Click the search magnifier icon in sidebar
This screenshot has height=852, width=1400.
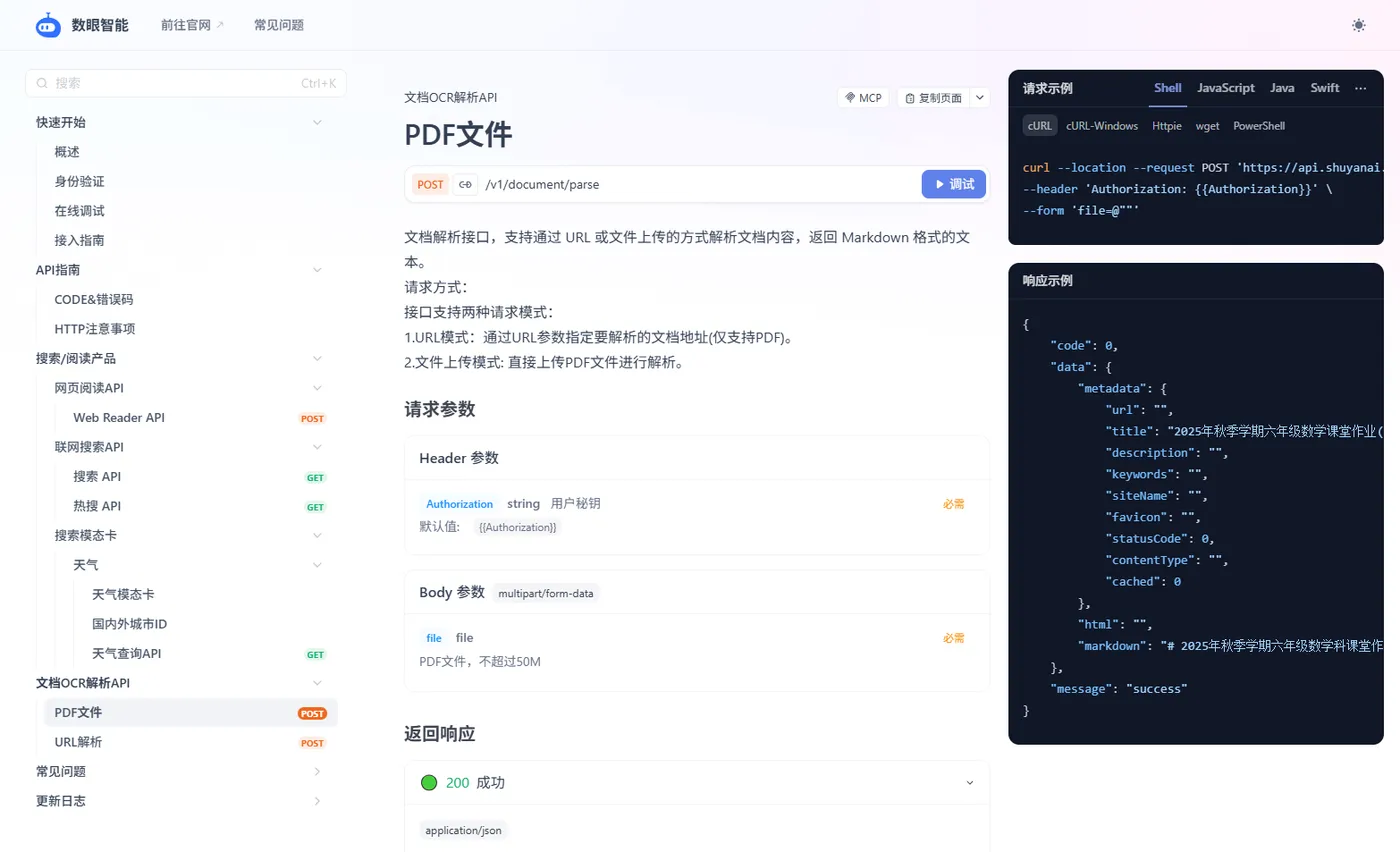tap(41, 82)
